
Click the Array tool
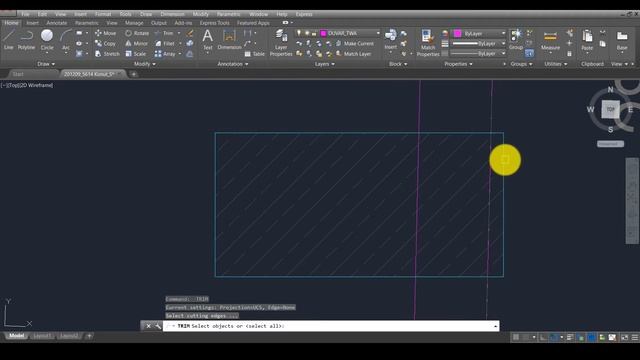point(165,53)
